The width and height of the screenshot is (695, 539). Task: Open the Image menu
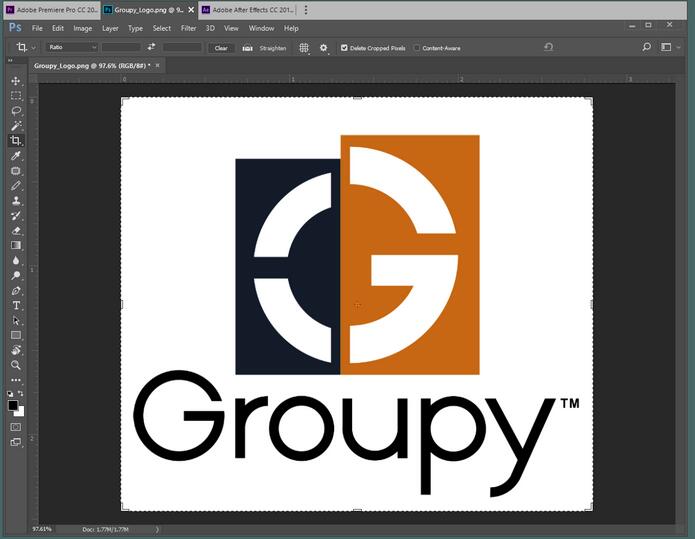pos(82,28)
